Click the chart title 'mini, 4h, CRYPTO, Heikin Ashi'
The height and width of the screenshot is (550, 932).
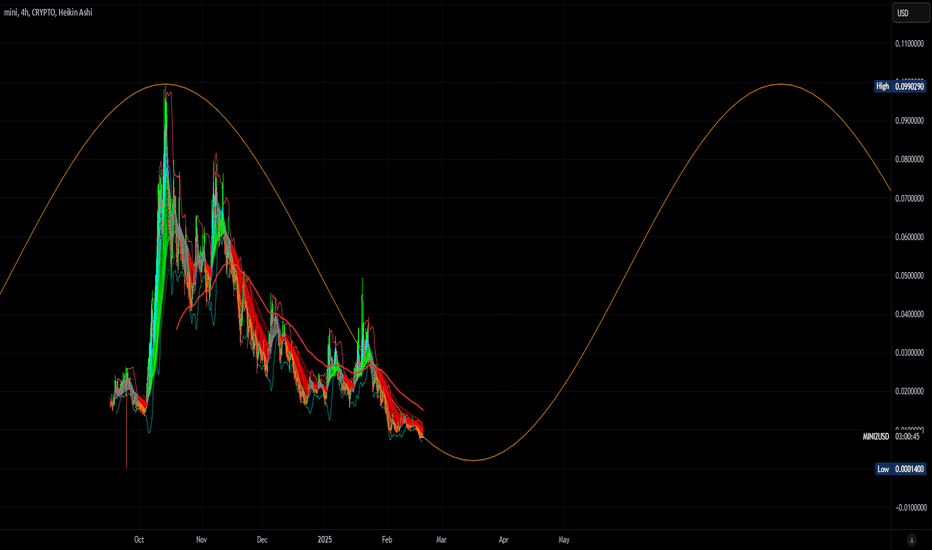point(48,12)
